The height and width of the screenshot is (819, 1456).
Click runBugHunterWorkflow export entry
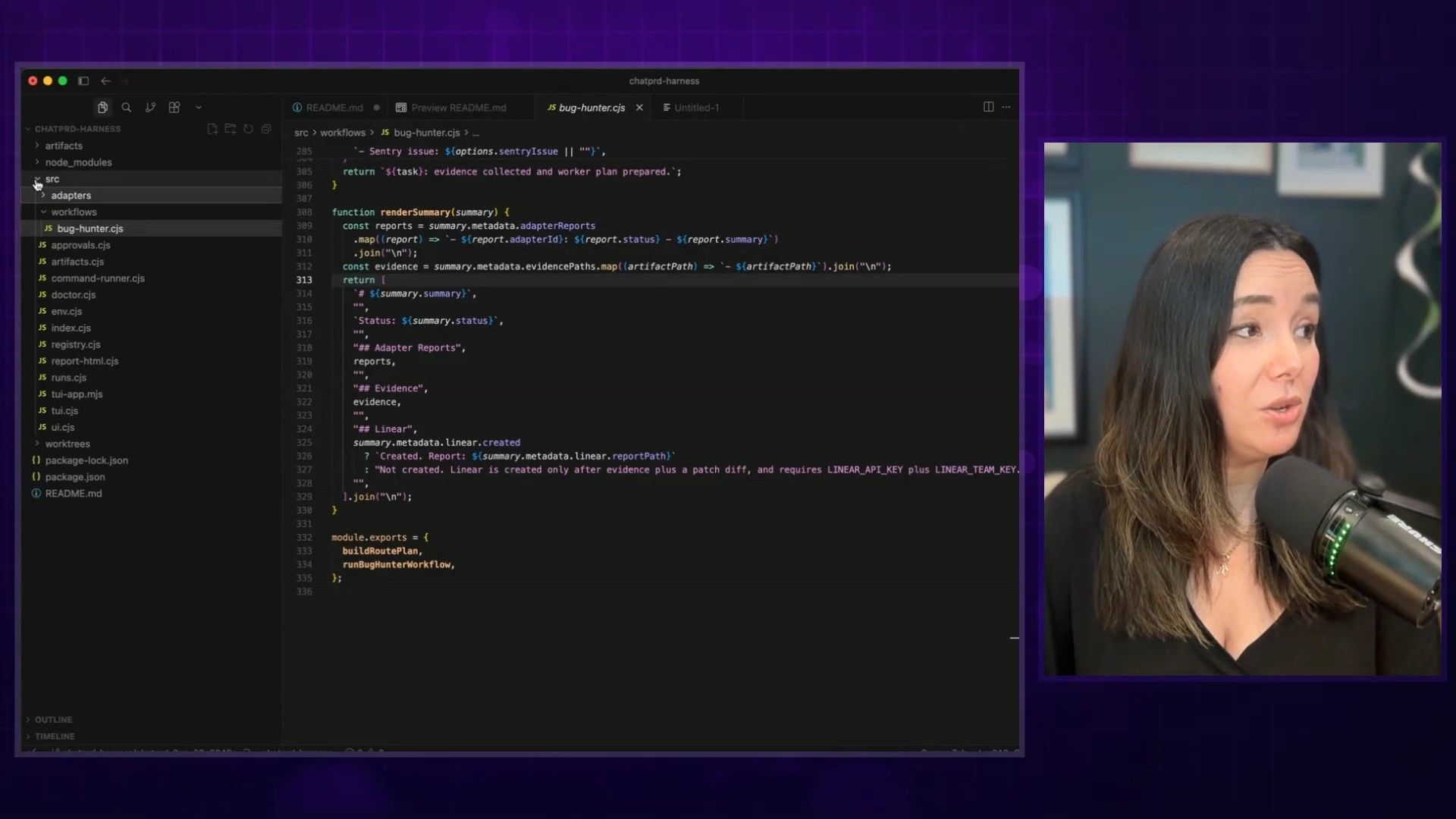[x=397, y=565]
